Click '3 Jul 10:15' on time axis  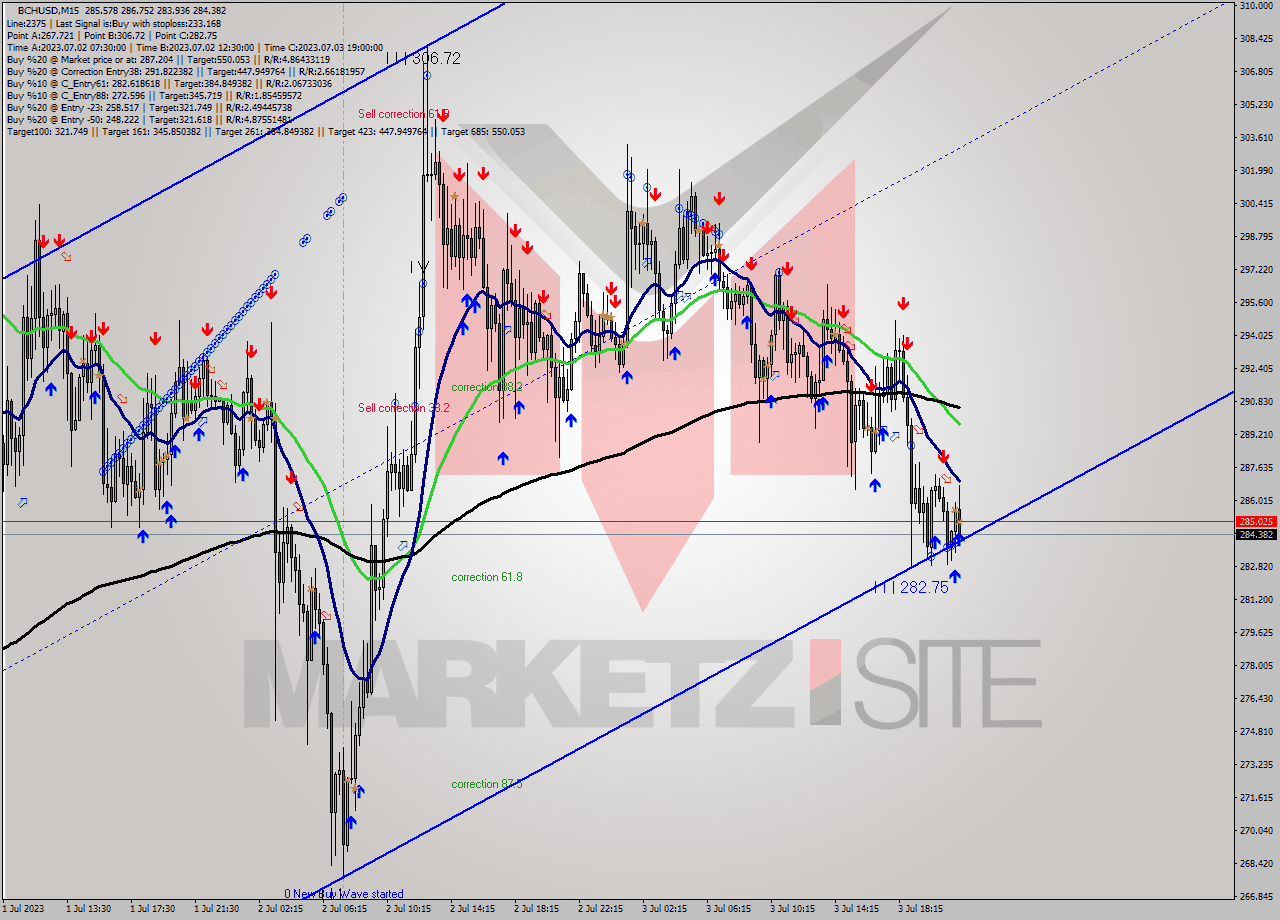click(792, 909)
